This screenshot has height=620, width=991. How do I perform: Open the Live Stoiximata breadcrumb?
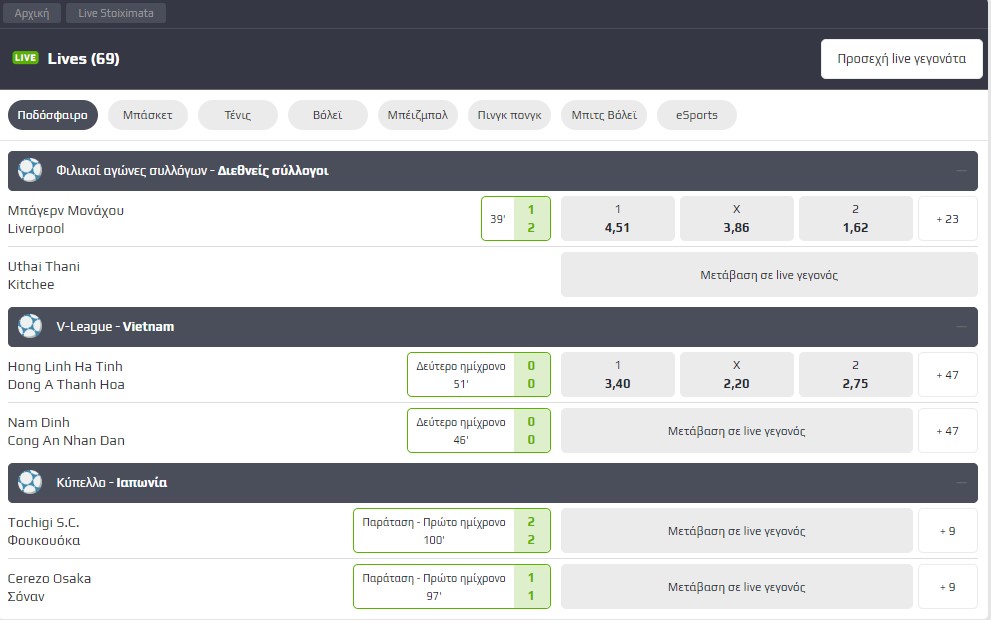click(x=116, y=13)
